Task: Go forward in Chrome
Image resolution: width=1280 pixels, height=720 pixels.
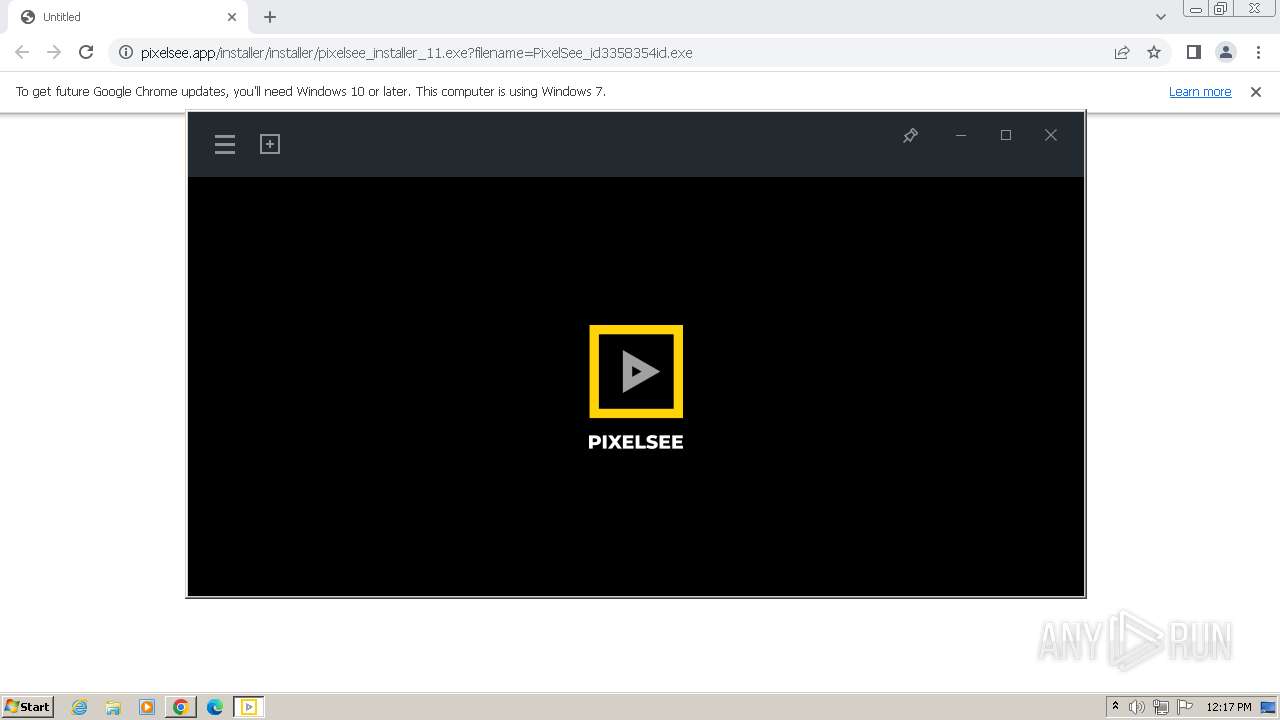Action: click(x=54, y=52)
